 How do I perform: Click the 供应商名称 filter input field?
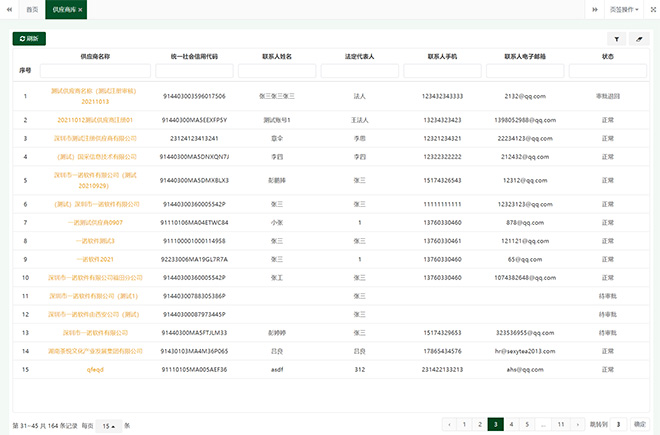pyautogui.click(x=95, y=71)
